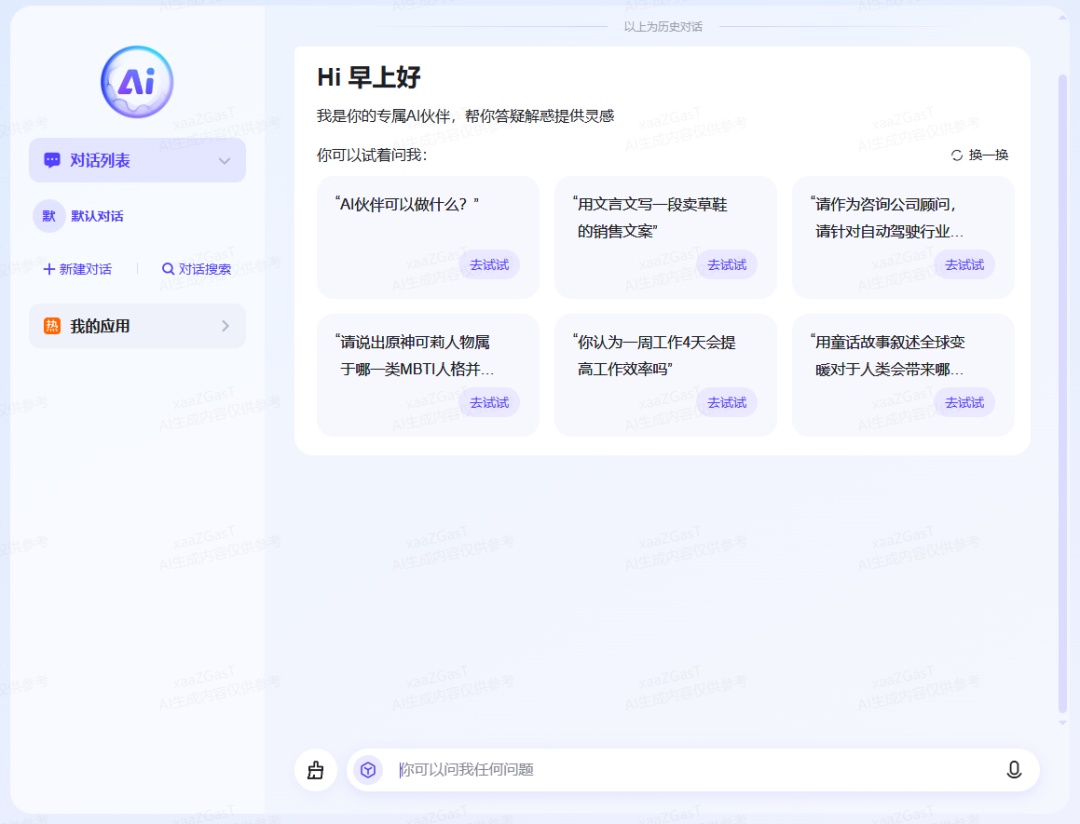Select the 默 avatar of 默认对话

tap(49, 215)
